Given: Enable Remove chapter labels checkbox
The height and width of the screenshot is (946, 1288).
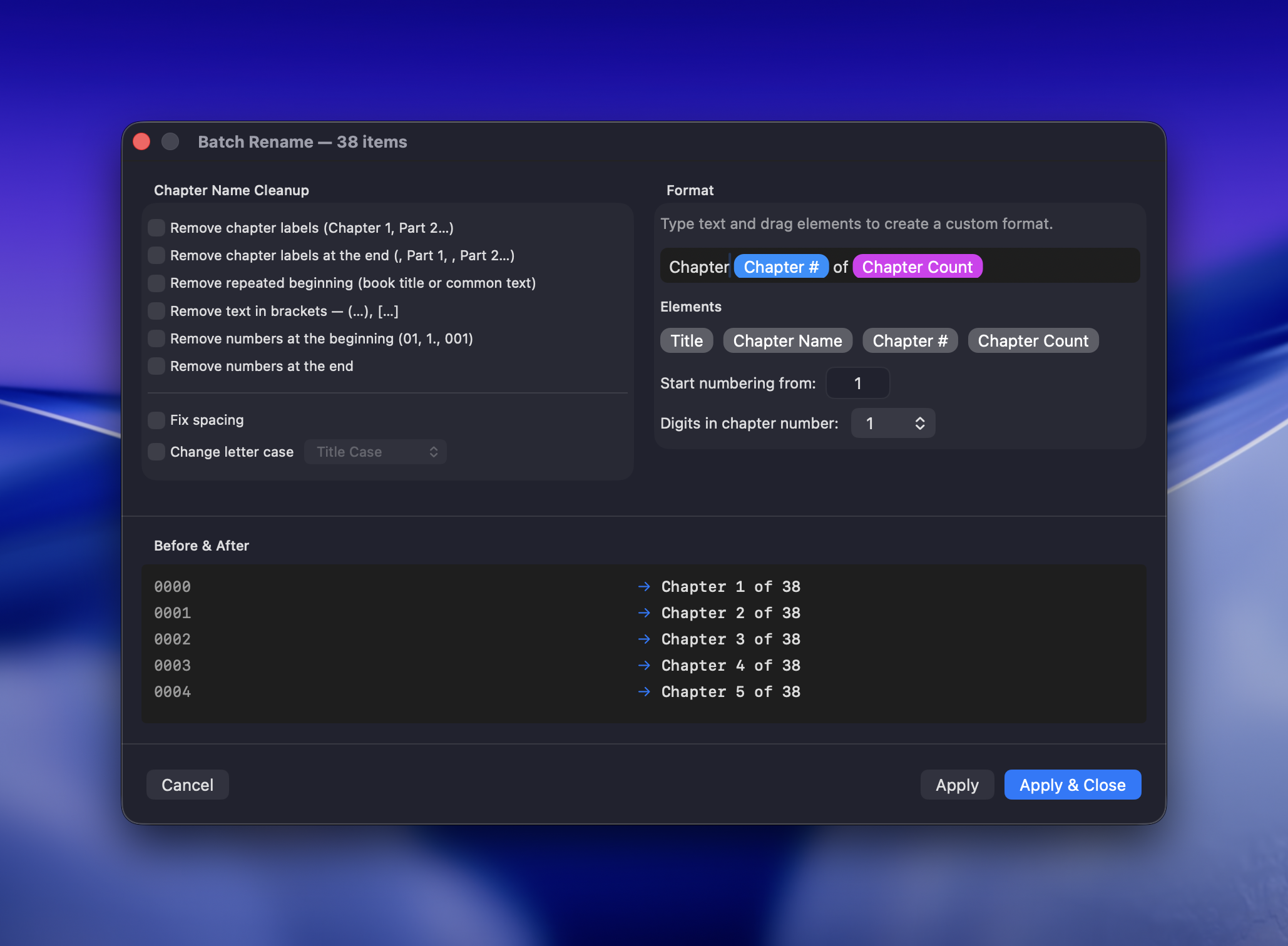Looking at the screenshot, I should [156, 228].
